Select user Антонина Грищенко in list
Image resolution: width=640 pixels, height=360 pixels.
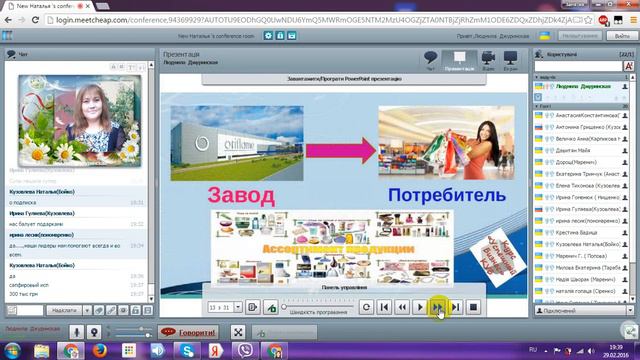pyautogui.click(x=582, y=127)
